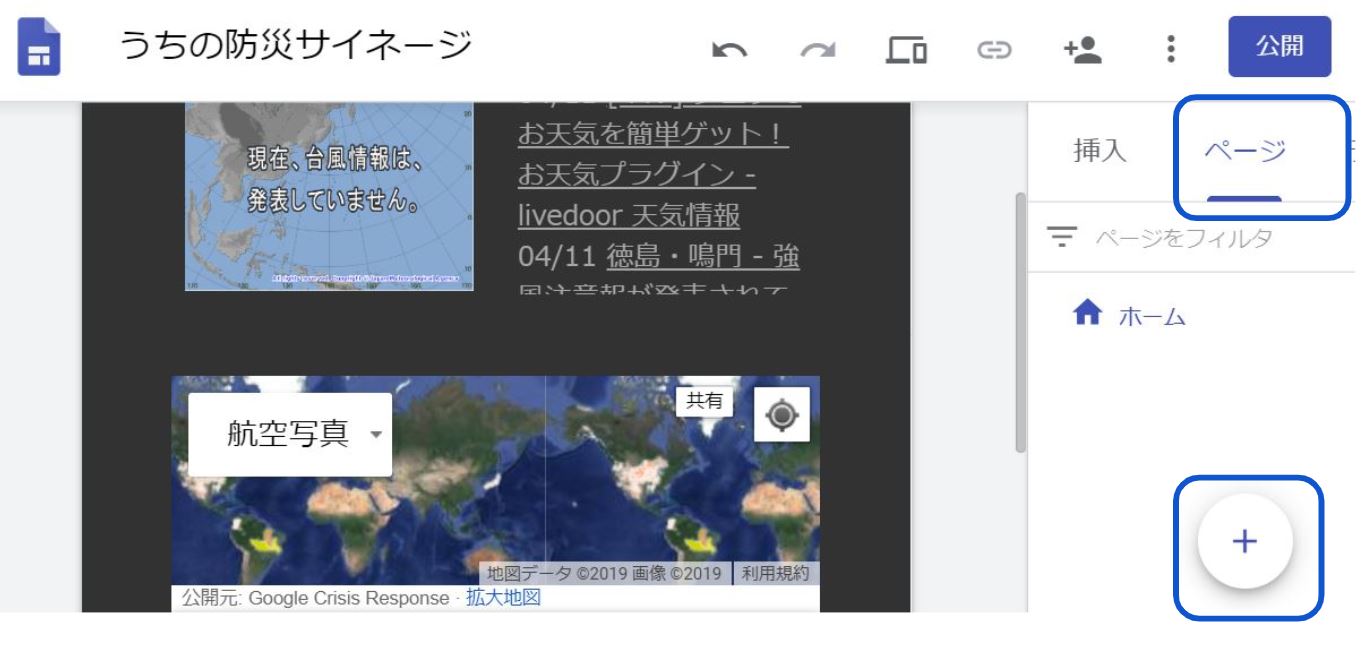Share with others via add-person icon
The height and width of the screenshot is (645, 1366).
click(1082, 49)
